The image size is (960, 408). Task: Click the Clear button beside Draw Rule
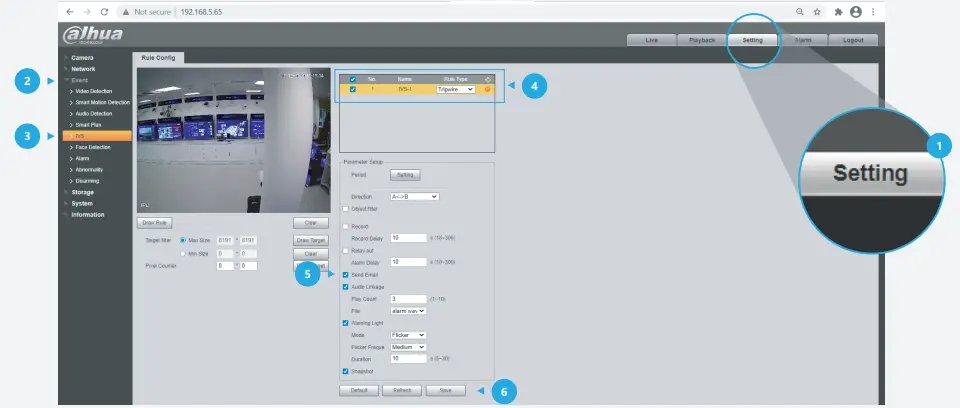(311, 223)
